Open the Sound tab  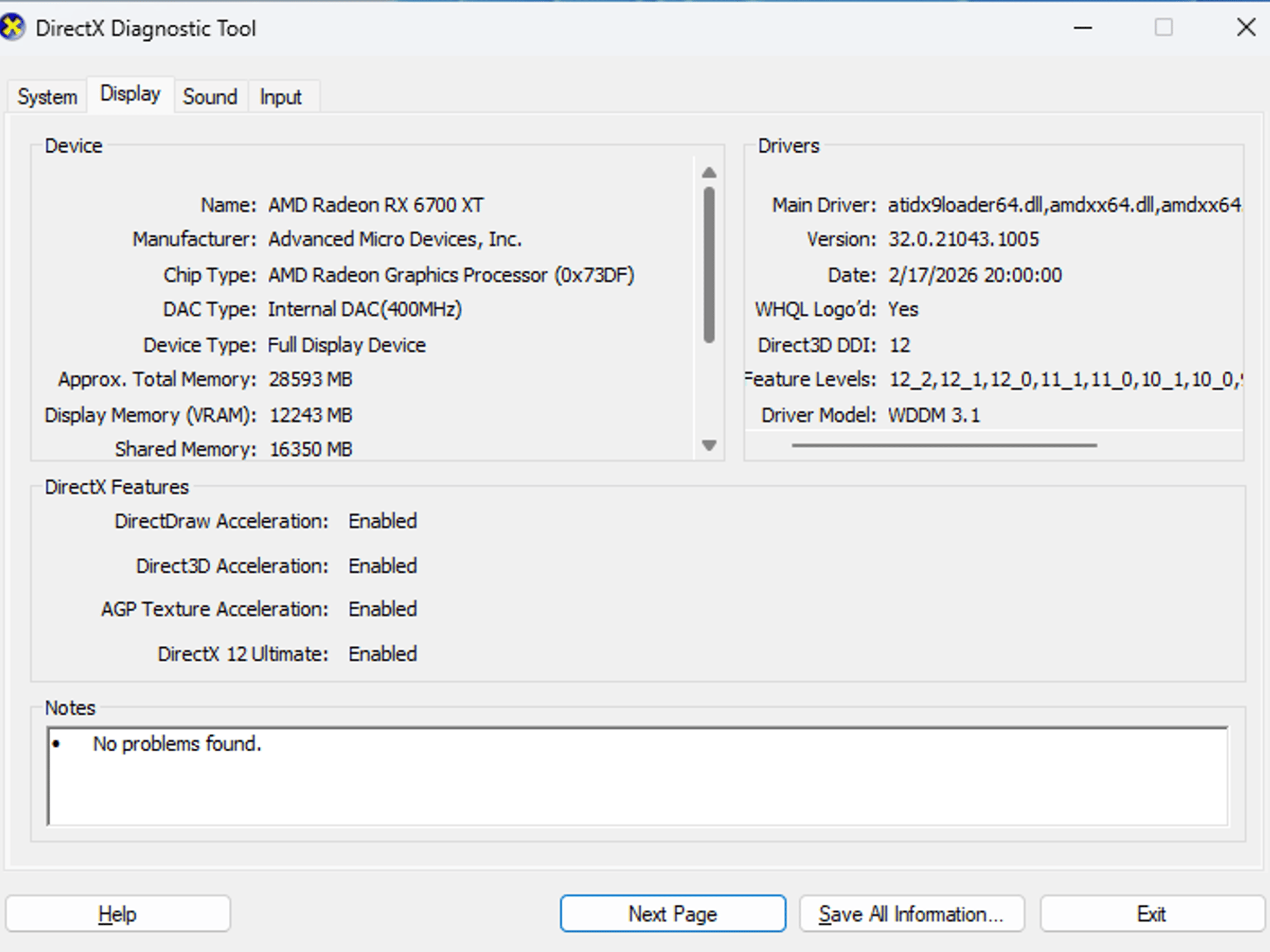210,97
